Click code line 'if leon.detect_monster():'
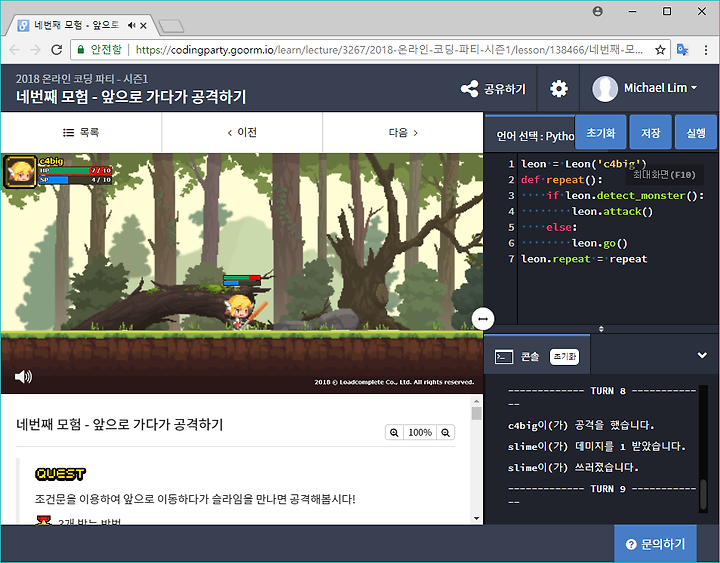The height and width of the screenshot is (563, 720). tap(625, 196)
